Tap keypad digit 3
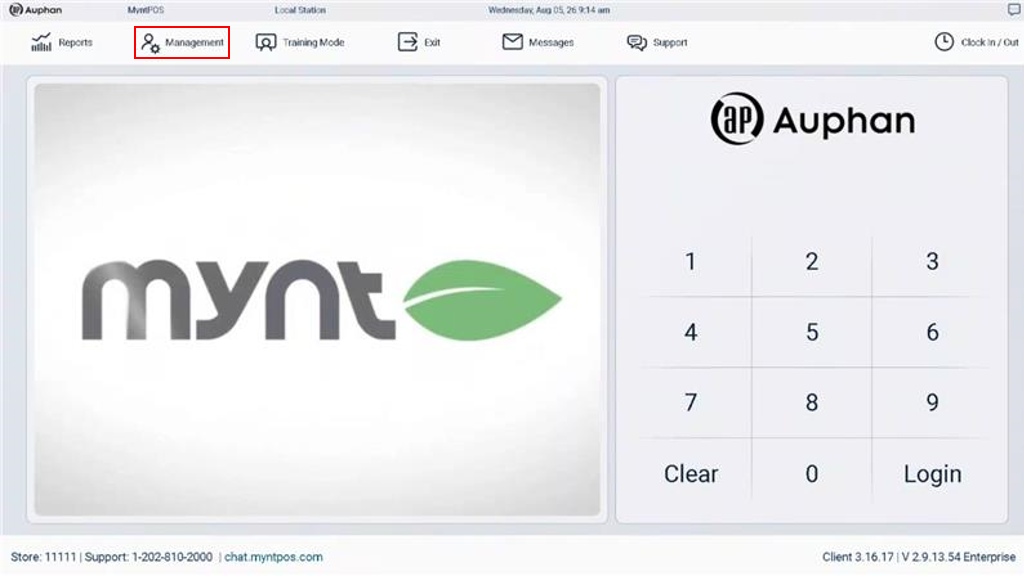1024x576 pixels. (x=933, y=262)
